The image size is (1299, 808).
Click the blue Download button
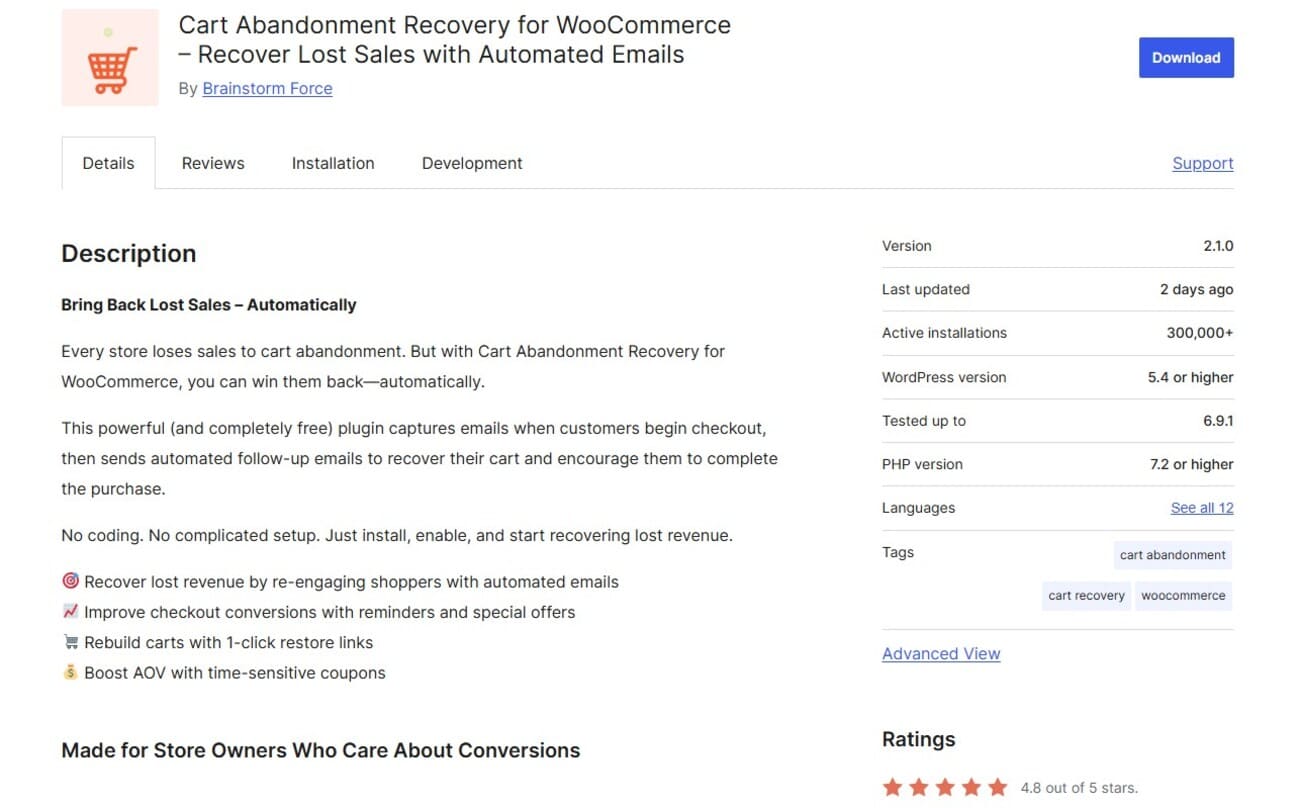[1186, 57]
